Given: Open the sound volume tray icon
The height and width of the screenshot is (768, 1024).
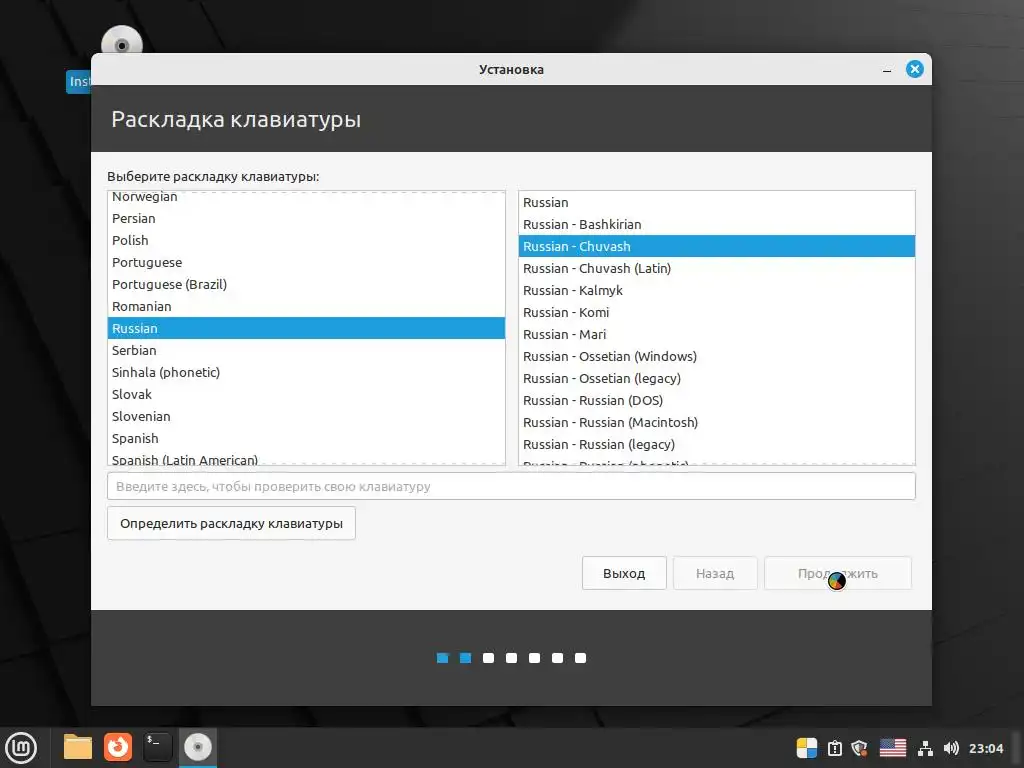Looking at the screenshot, I should 951,748.
